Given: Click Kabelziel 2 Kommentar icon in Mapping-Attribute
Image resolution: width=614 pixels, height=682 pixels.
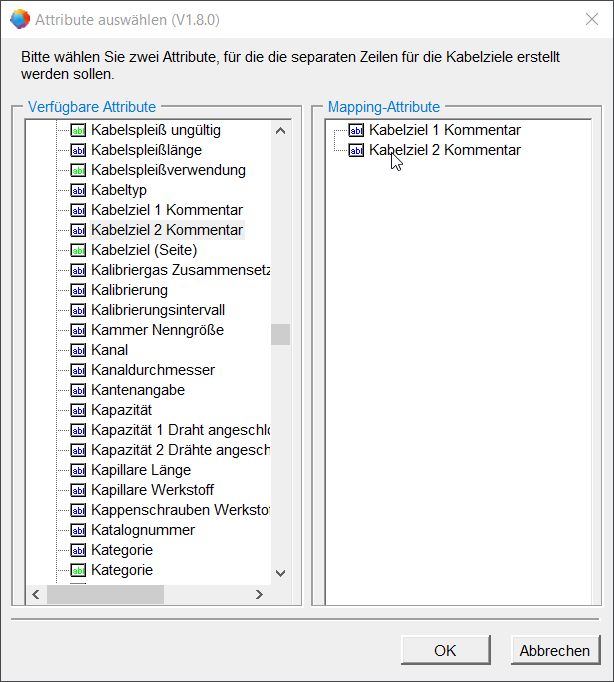Looking at the screenshot, I should (356, 150).
